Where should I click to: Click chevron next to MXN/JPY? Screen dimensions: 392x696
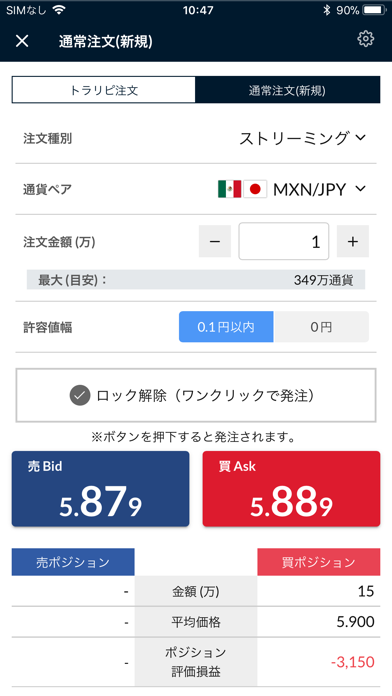tap(360, 189)
